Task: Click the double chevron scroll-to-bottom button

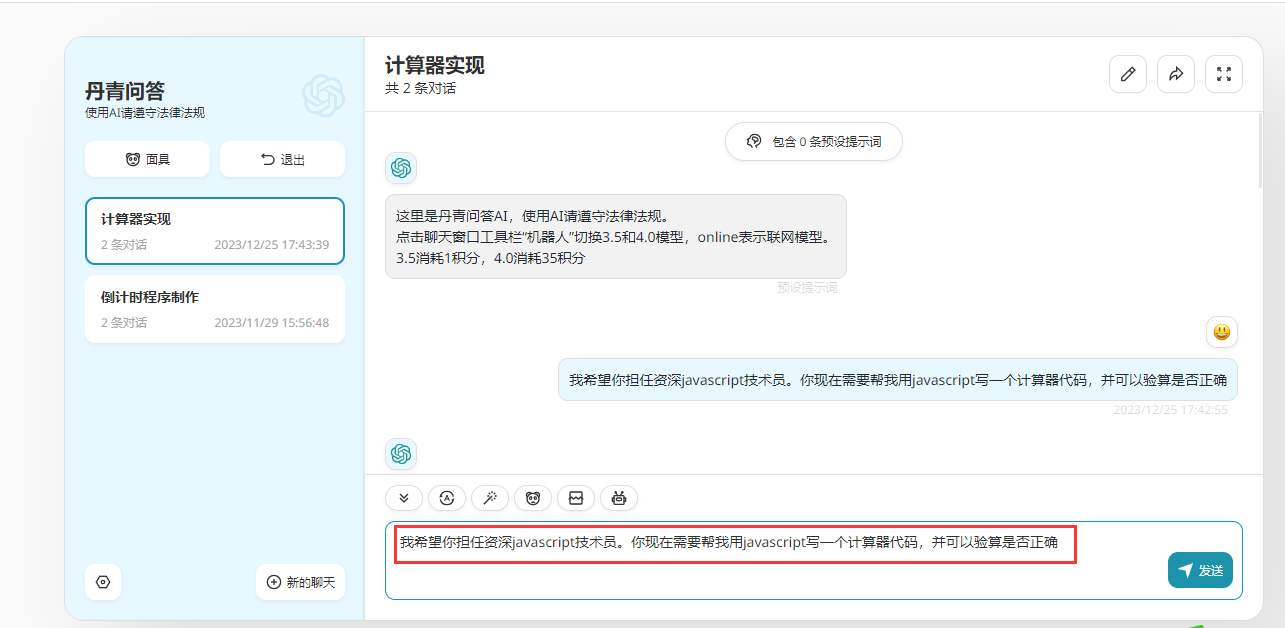Action: [404, 498]
